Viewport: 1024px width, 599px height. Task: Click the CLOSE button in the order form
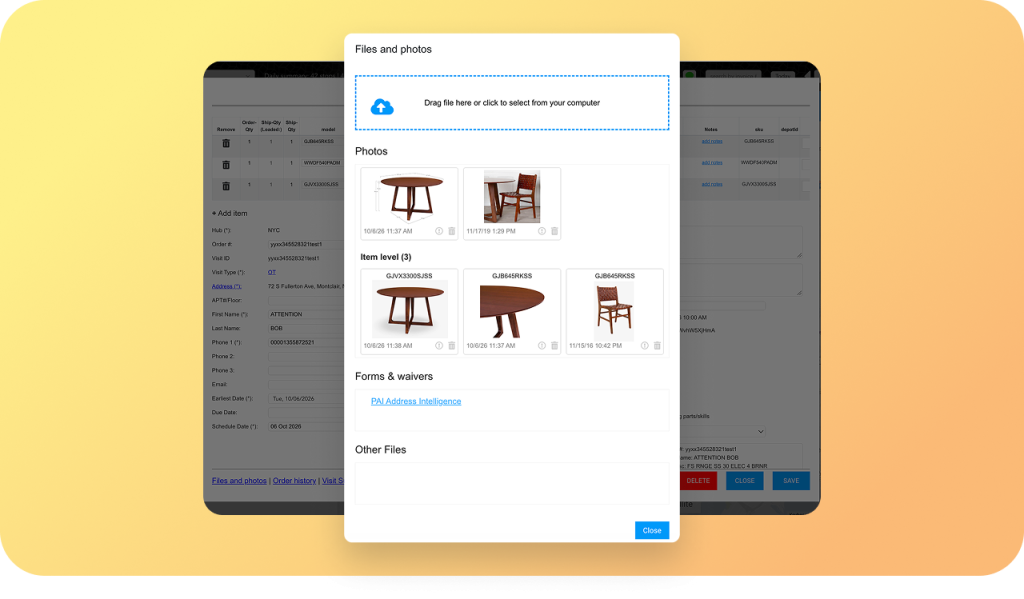coord(744,481)
